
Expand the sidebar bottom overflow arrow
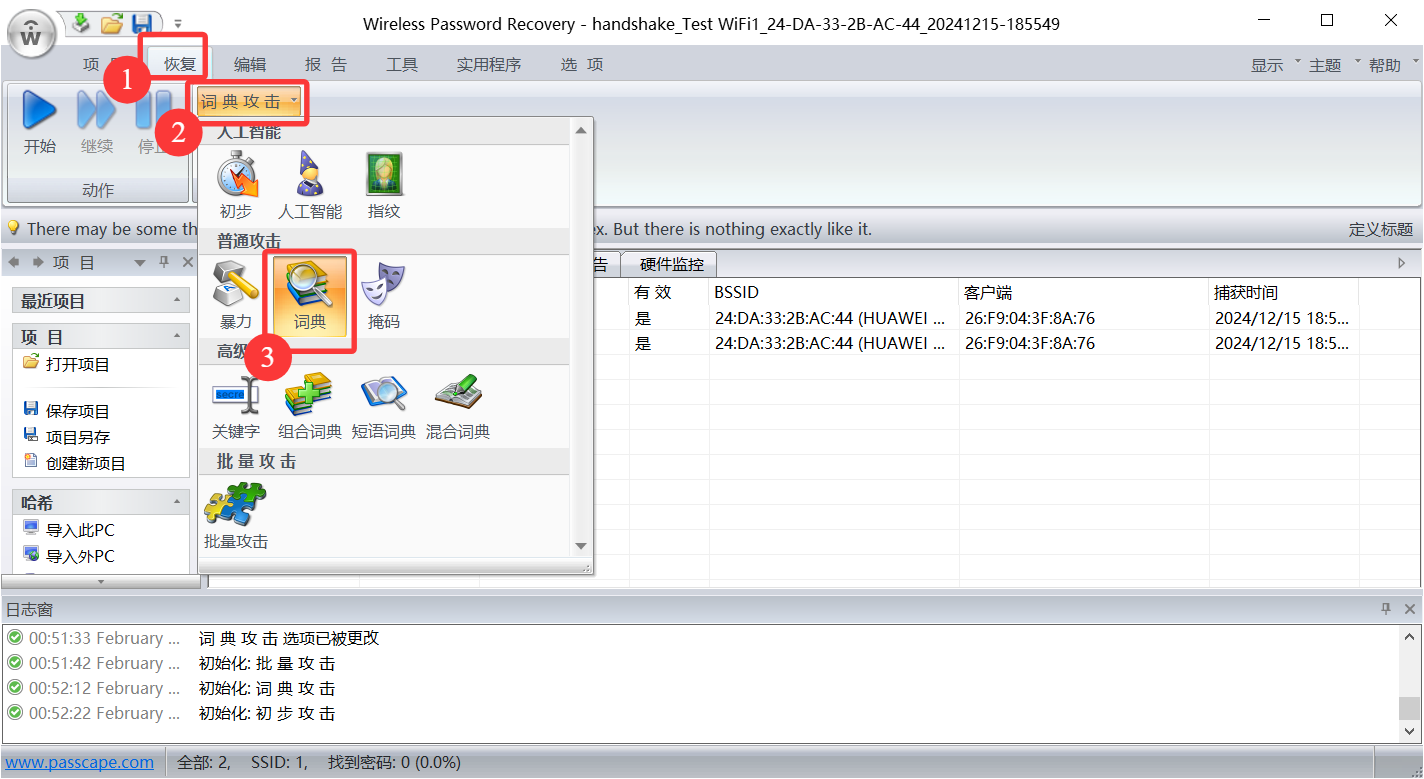click(x=100, y=581)
